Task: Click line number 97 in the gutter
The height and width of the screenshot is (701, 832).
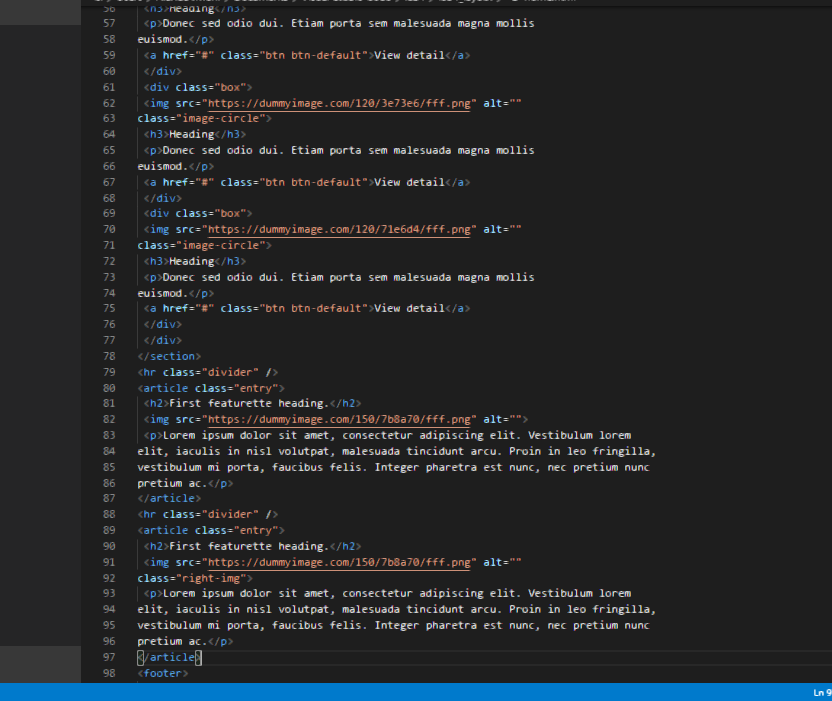Action: click(x=109, y=657)
